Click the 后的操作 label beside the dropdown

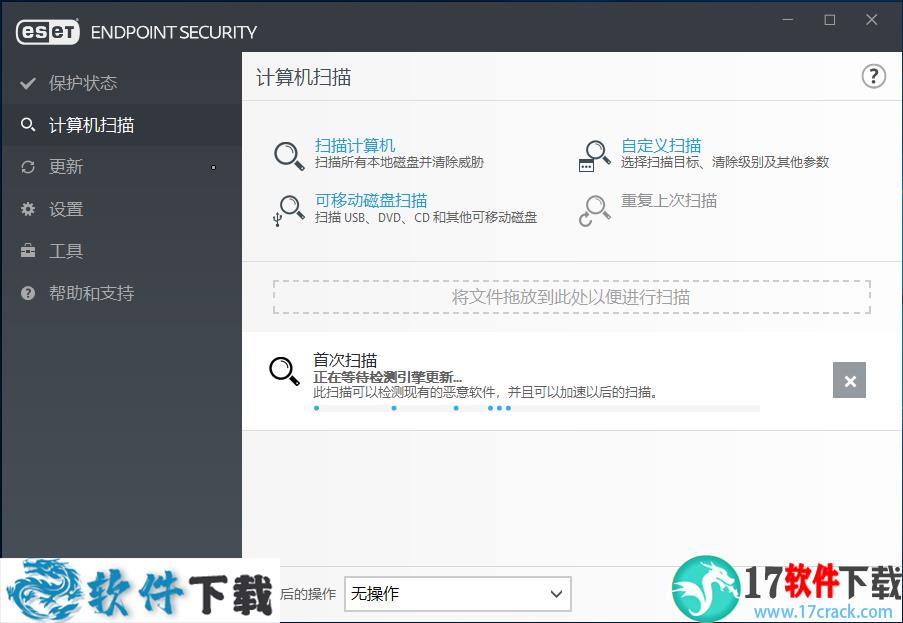308,594
